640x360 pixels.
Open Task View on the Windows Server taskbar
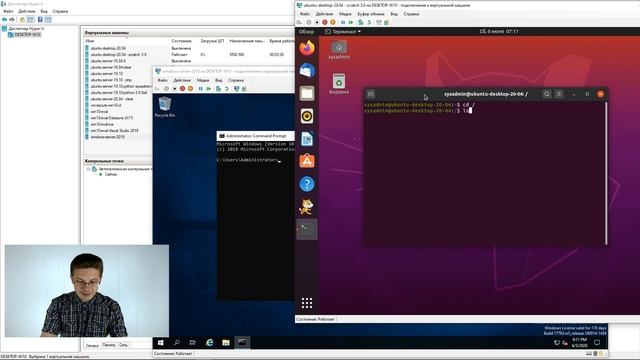(193, 343)
